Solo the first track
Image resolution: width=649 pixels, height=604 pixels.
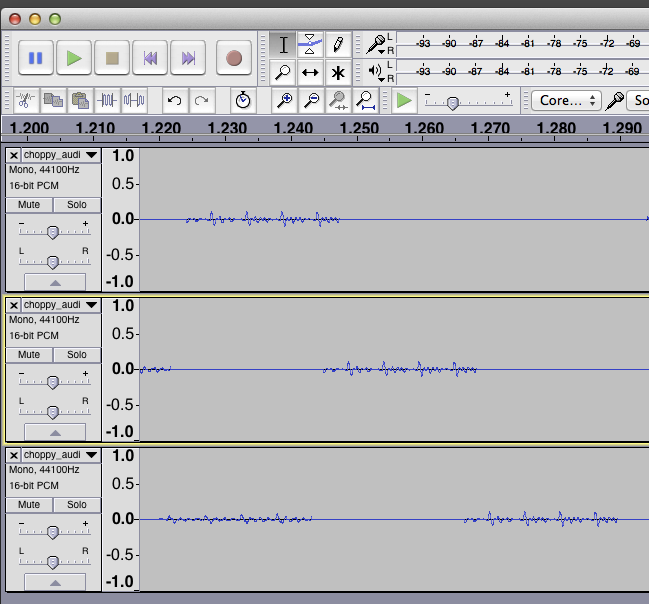point(77,205)
